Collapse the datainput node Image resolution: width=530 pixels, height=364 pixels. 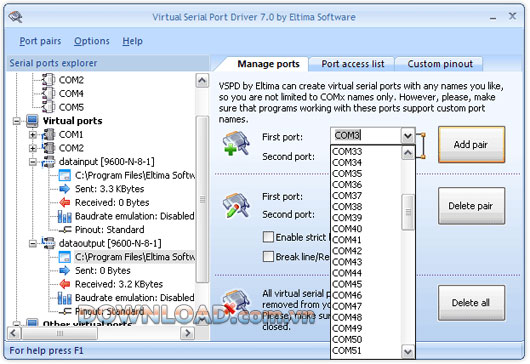click(x=33, y=162)
